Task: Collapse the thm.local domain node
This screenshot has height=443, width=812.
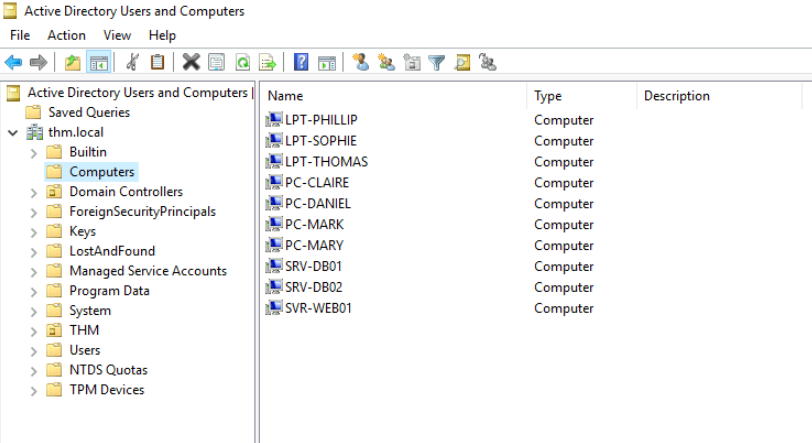Action: point(13,133)
